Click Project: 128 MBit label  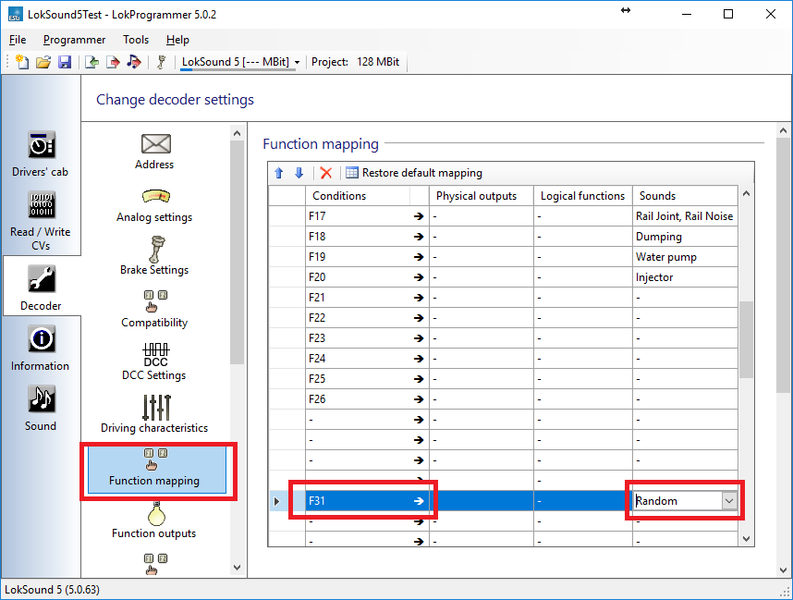coord(355,62)
